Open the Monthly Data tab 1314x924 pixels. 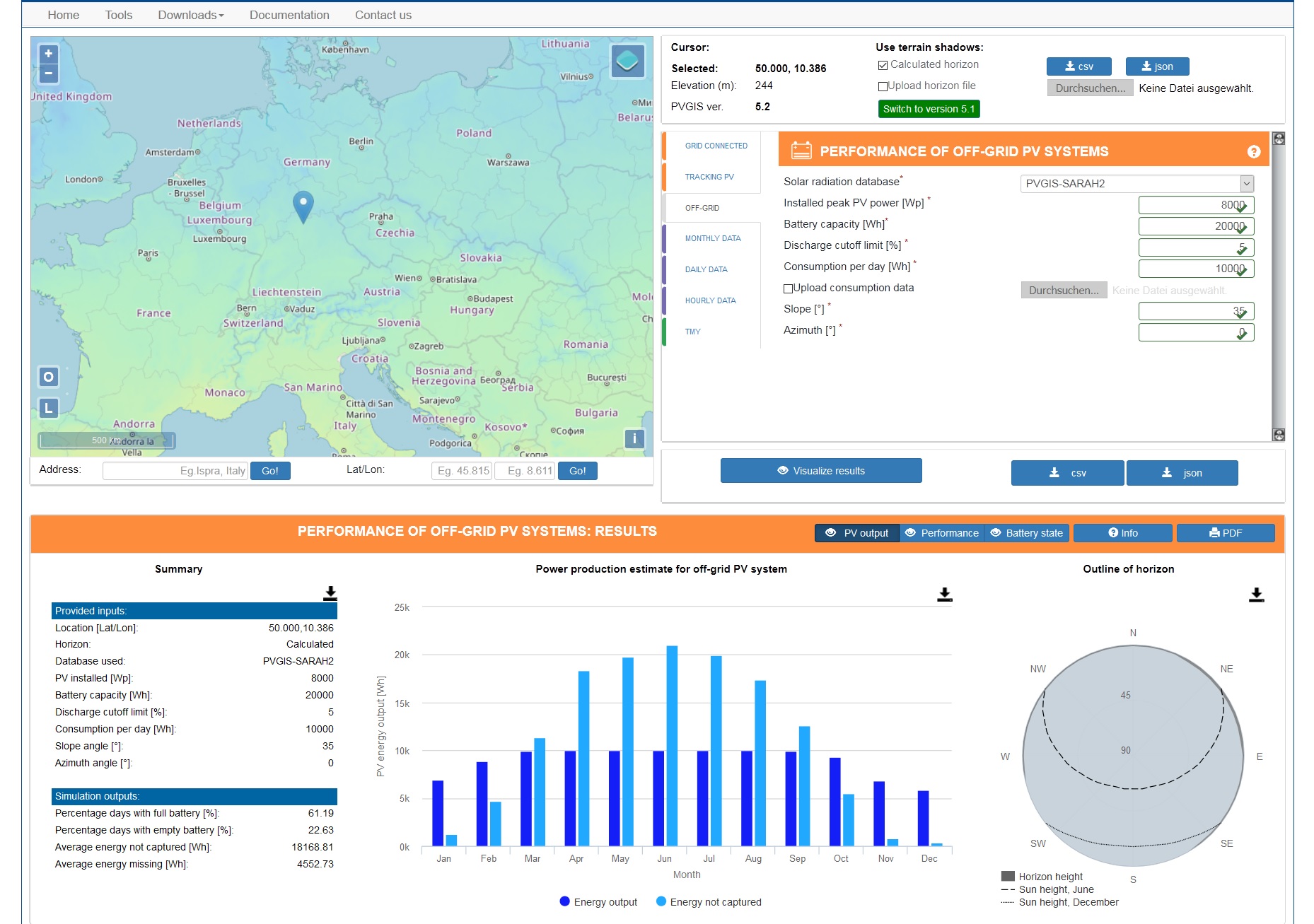[713, 238]
